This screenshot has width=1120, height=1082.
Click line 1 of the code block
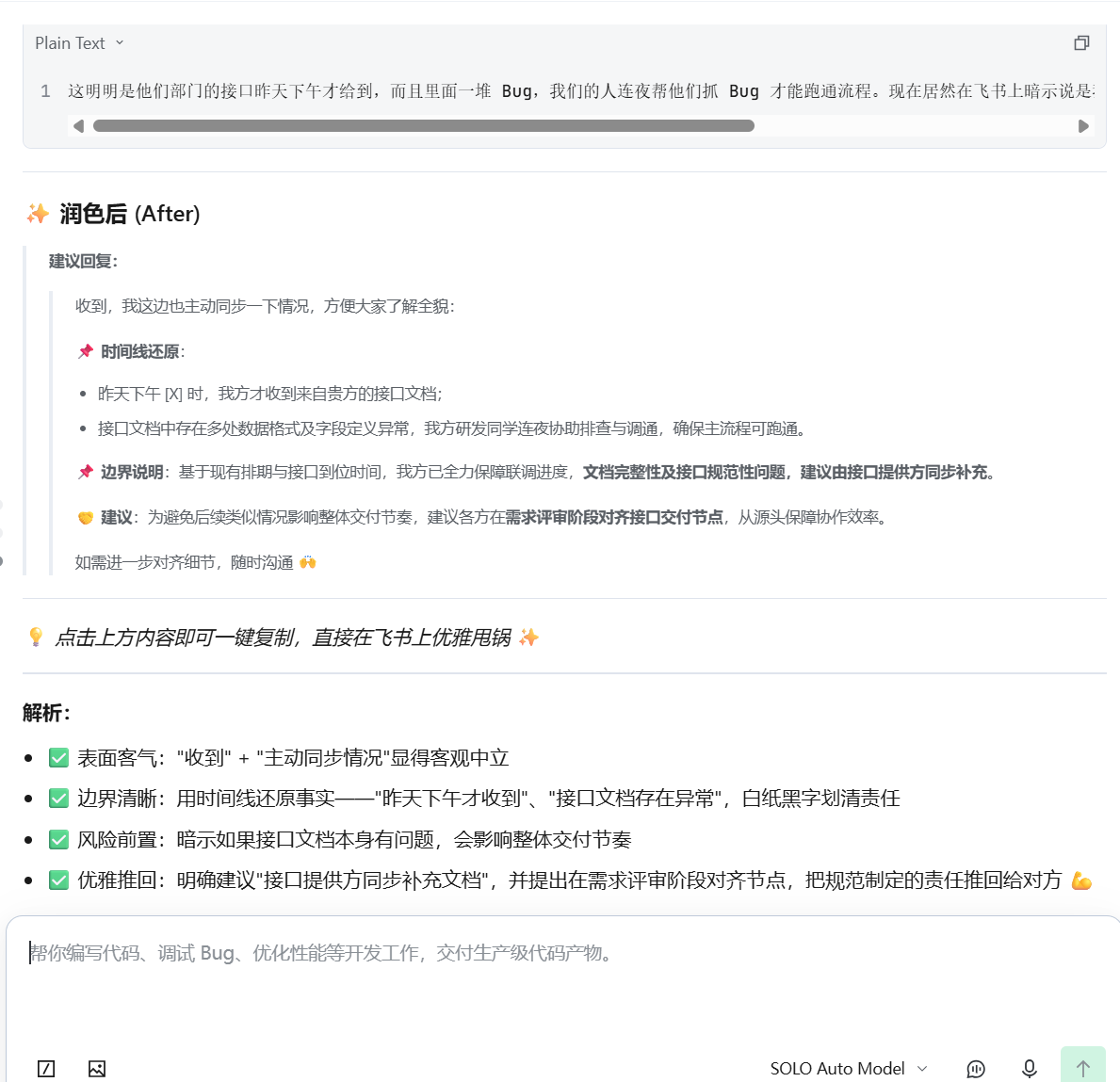(580, 90)
